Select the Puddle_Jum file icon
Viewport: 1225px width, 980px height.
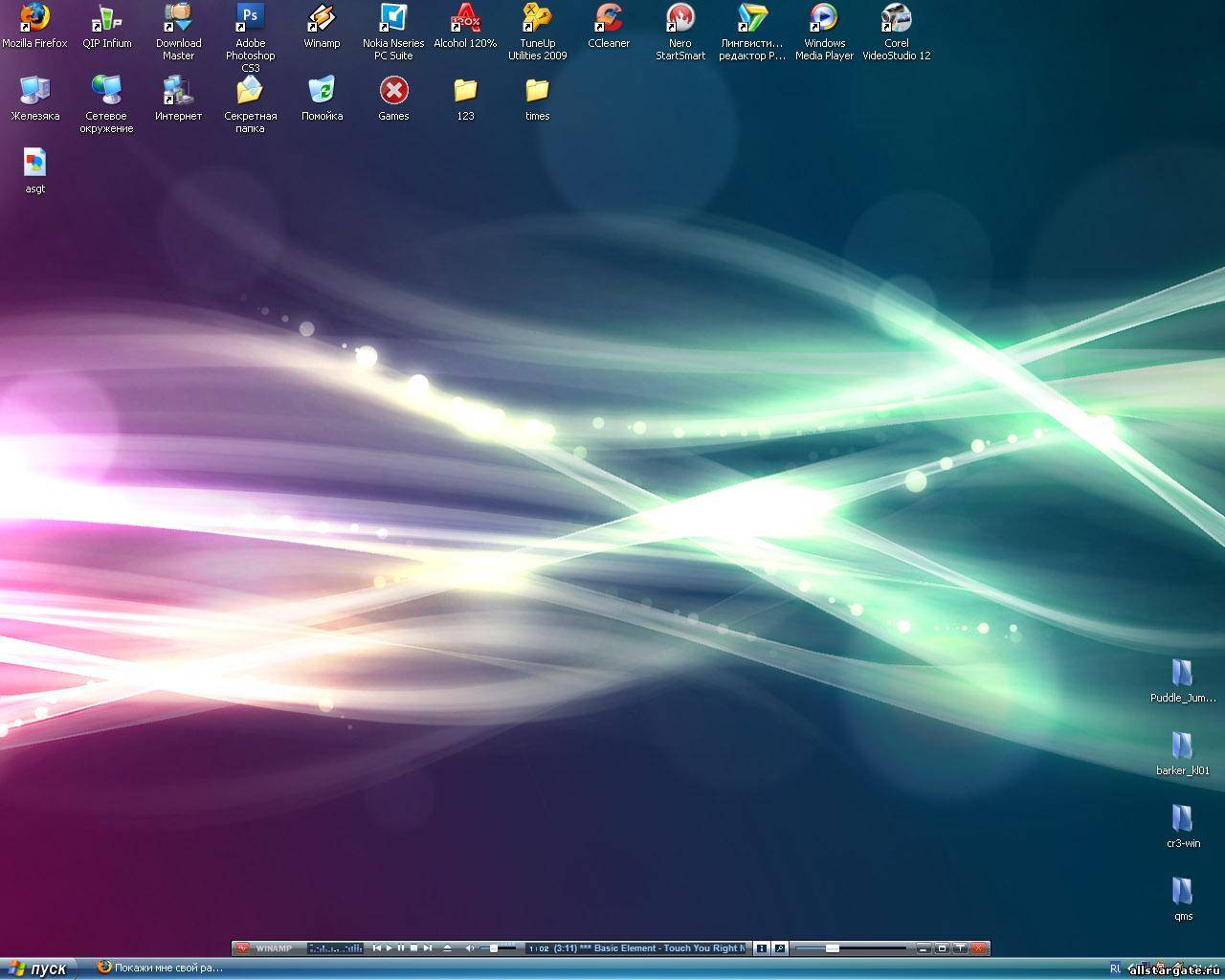tap(1183, 674)
